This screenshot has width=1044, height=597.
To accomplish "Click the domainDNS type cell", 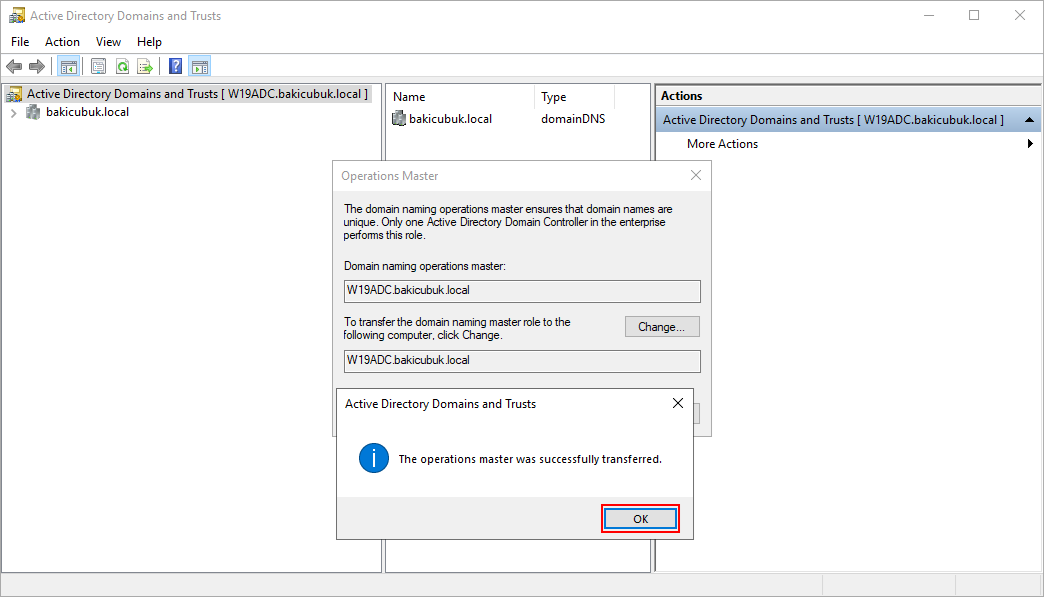I will pos(573,119).
